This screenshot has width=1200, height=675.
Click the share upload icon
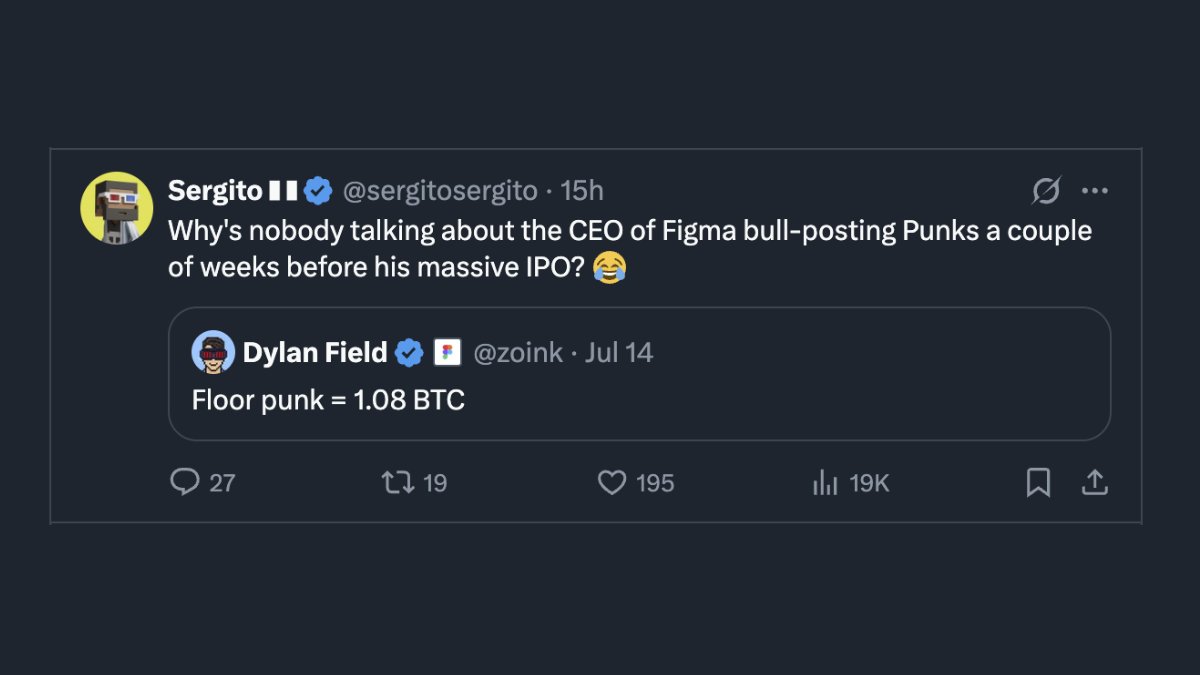(1095, 483)
